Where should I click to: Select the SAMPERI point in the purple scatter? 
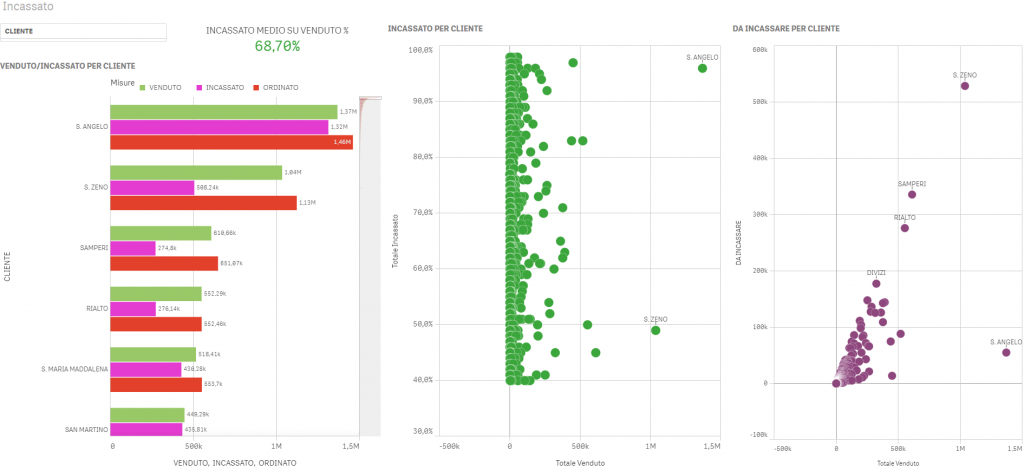click(x=912, y=194)
